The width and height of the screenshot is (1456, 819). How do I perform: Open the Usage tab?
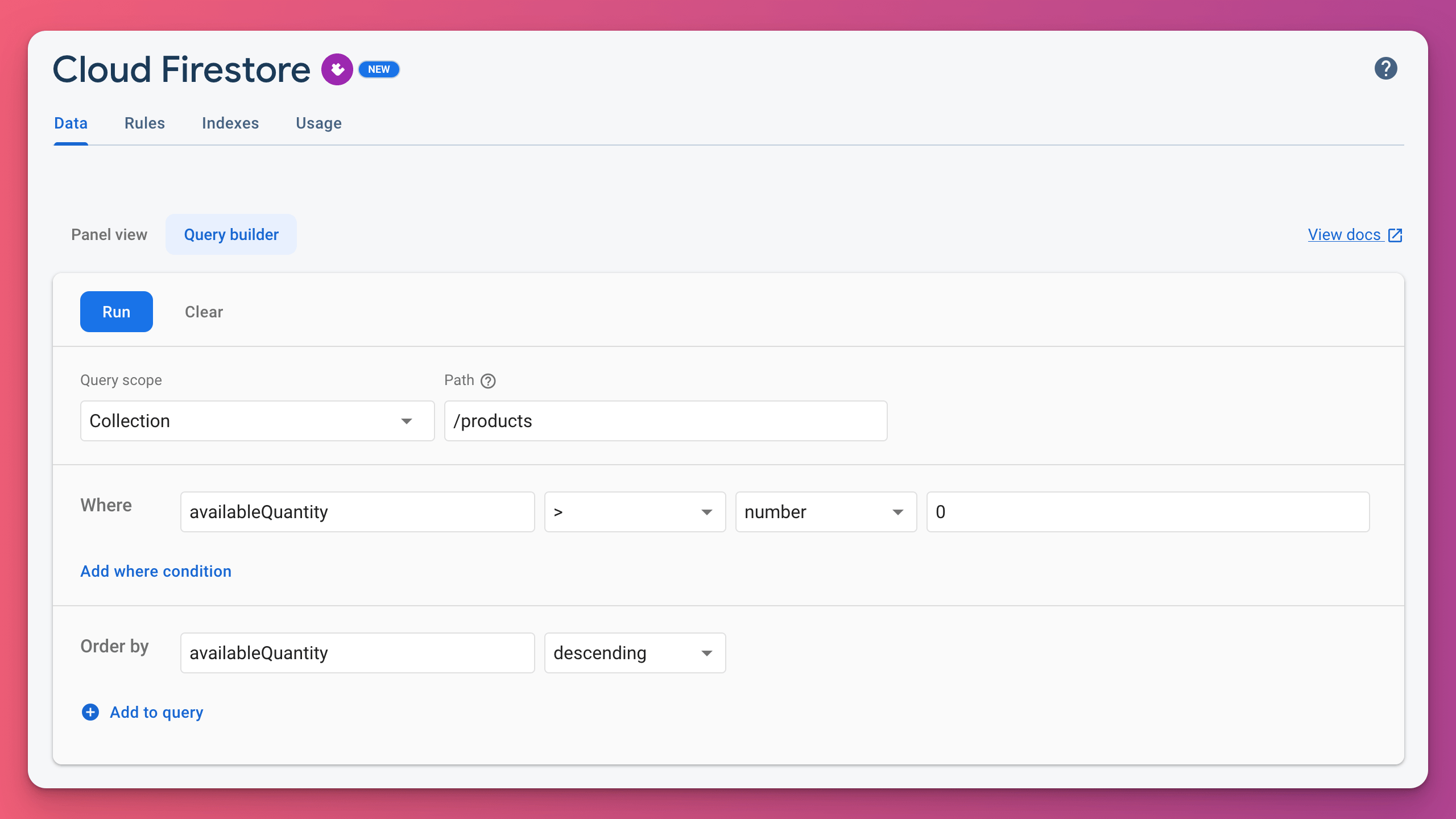[x=318, y=123]
